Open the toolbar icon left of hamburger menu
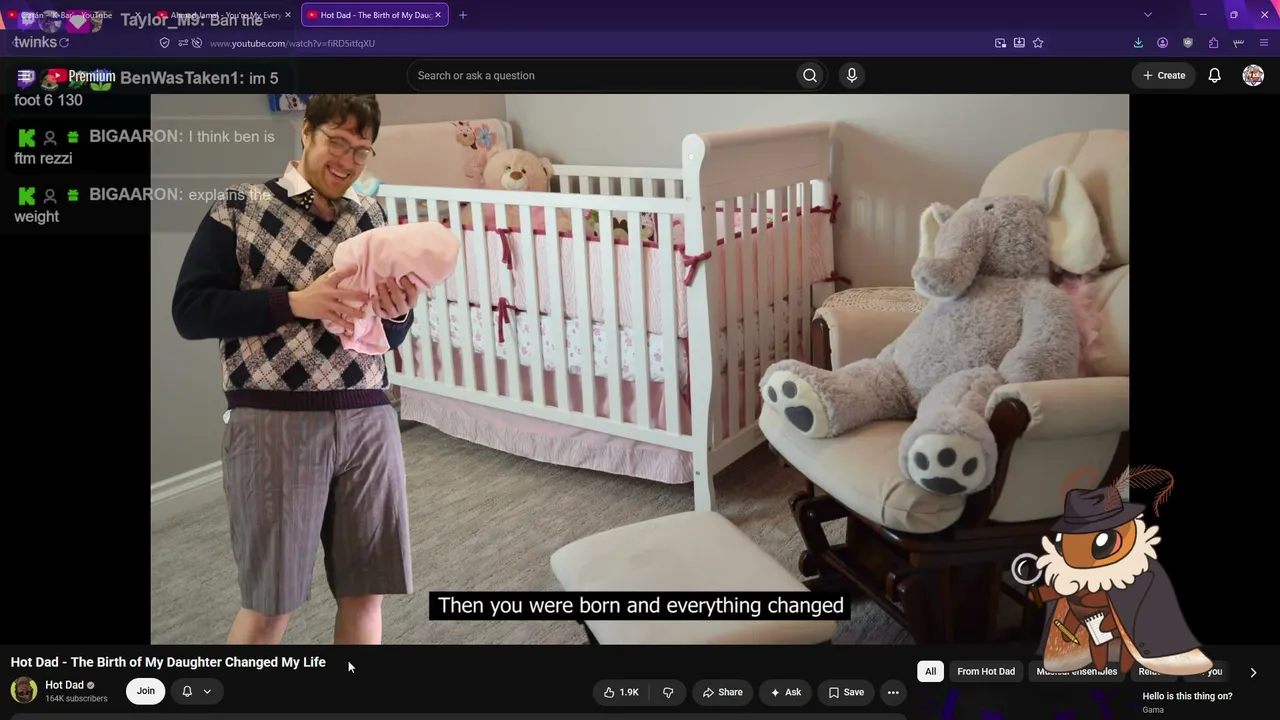Screen dimensions: 1280x720 (1239, 43)
